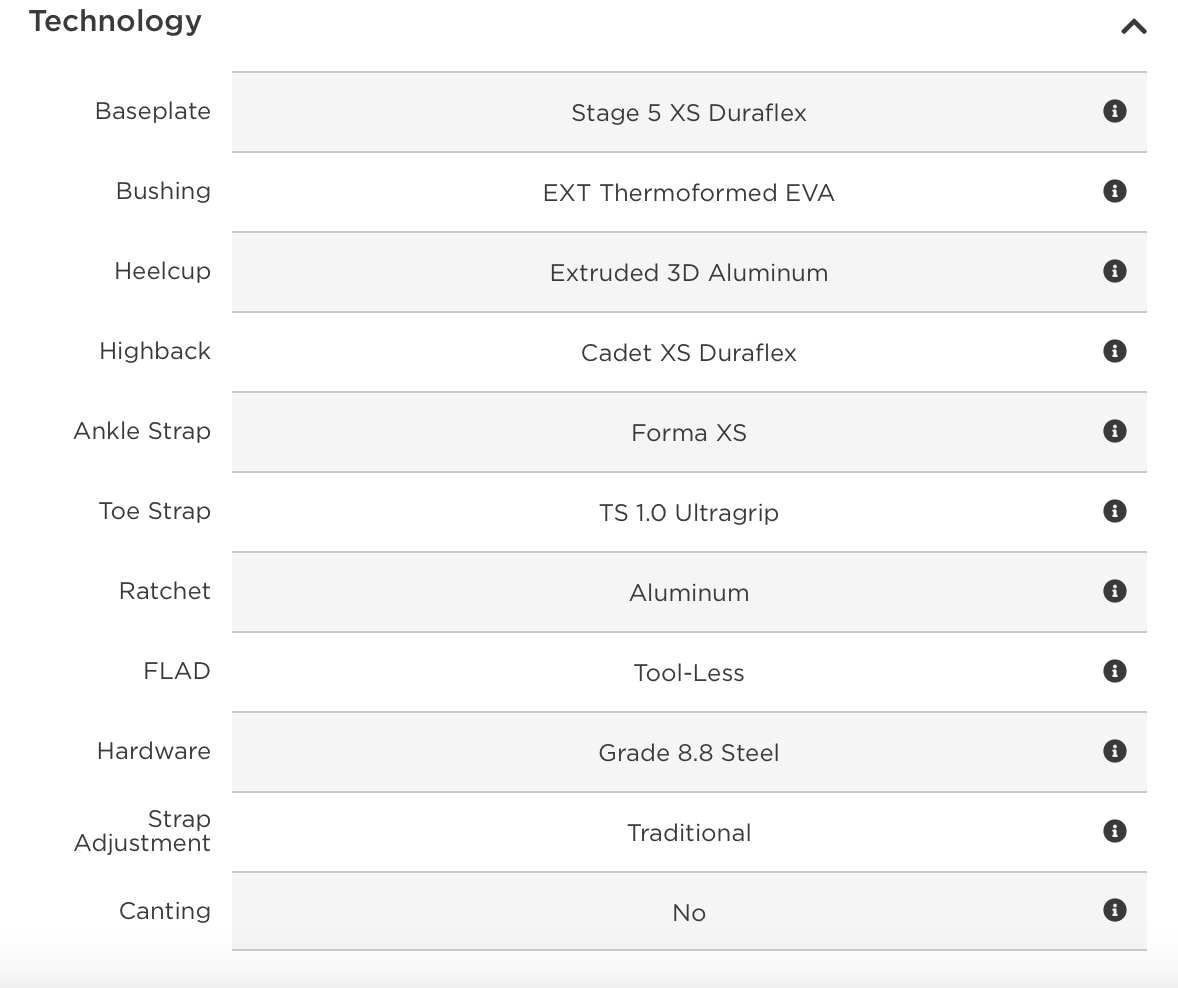Show info for Ankle Strap Forma XS
Image resolution: width=1178 pixels, height=988 pixels.
point(1114,431)
